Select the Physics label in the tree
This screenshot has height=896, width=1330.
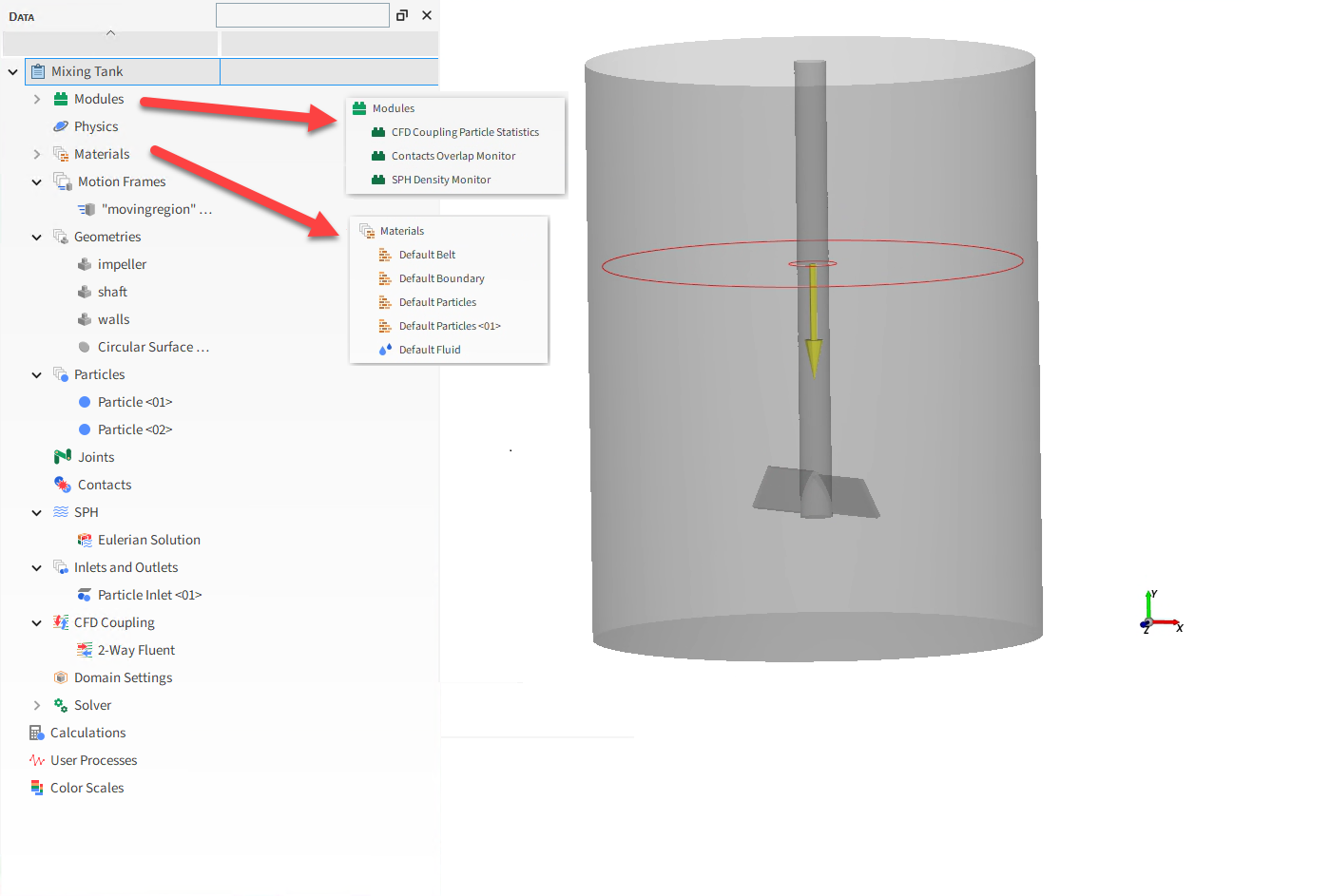96,126
